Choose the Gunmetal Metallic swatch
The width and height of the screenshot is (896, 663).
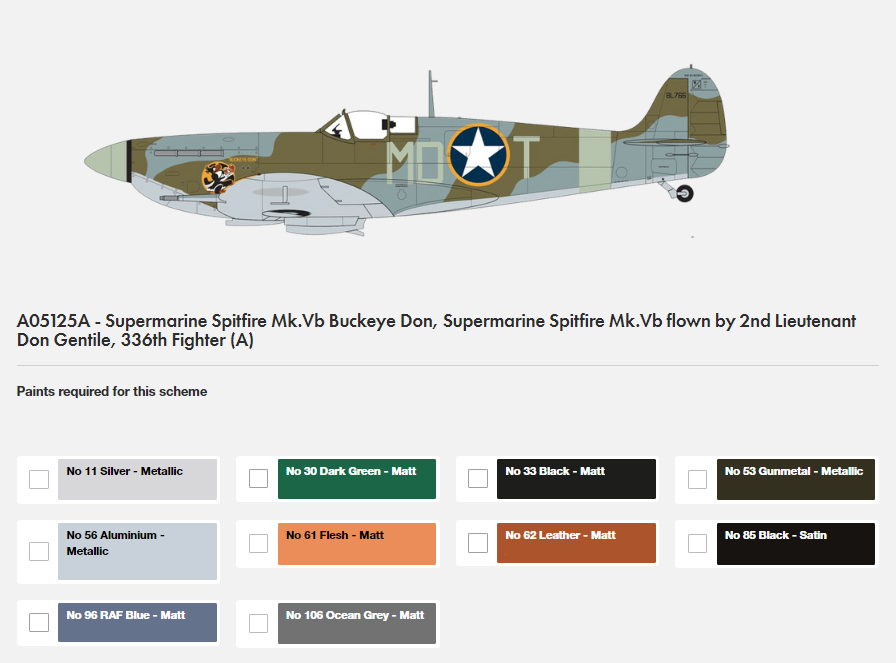click(795, 479)
